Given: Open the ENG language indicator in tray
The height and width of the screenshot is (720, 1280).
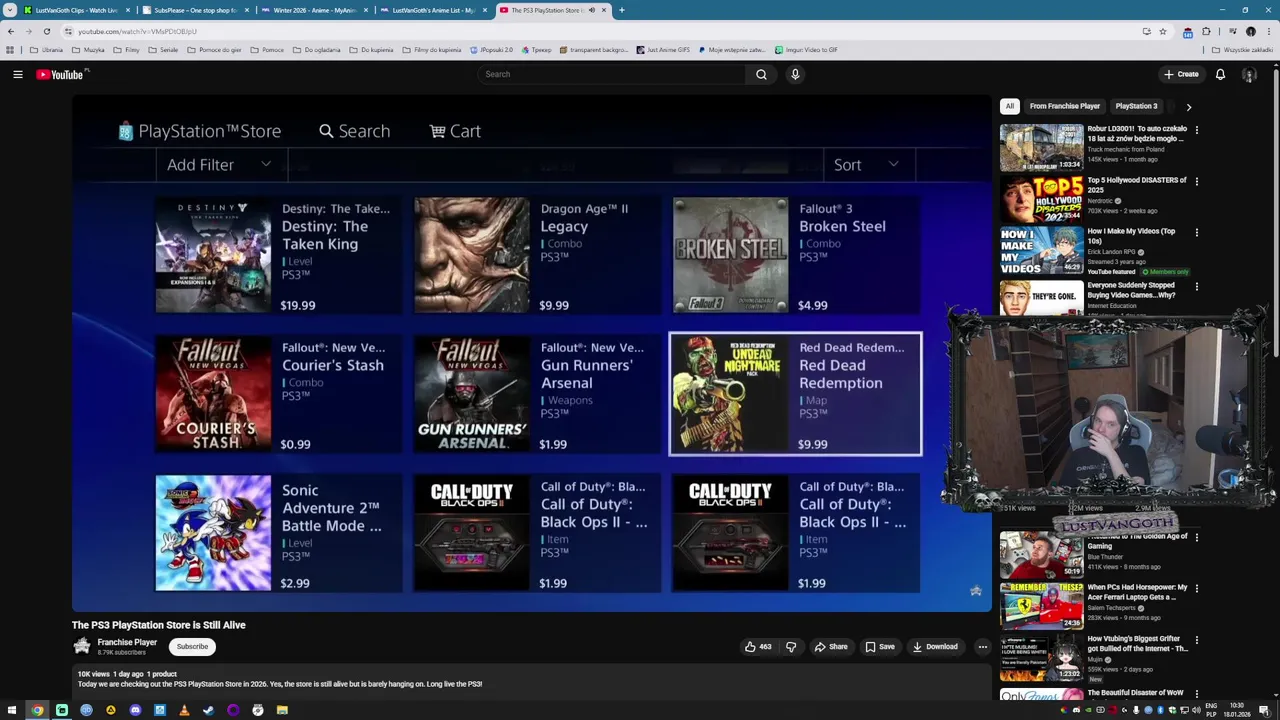Looking at the screenshot, I should coord(1211,710).
